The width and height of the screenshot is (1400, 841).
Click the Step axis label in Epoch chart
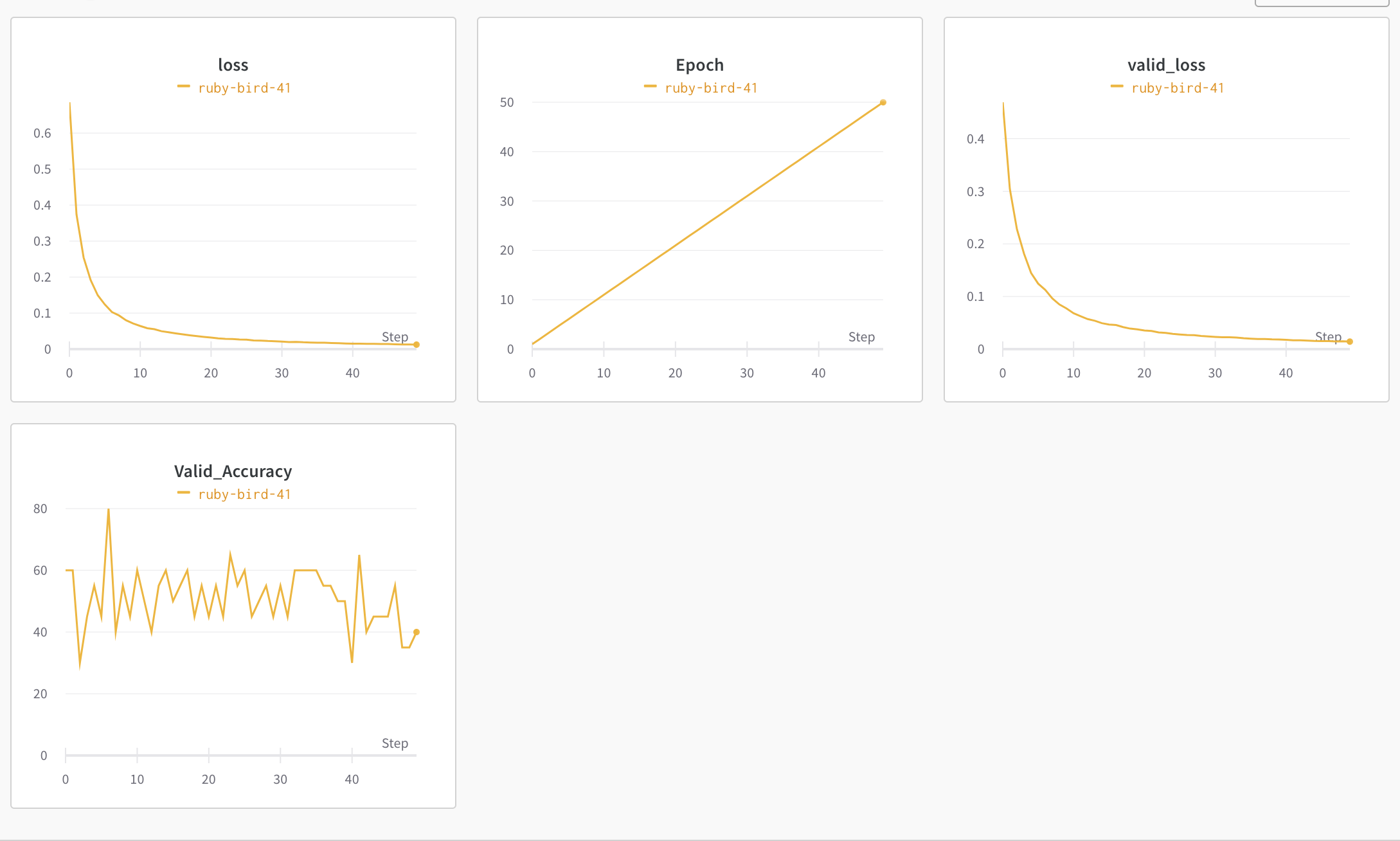(x=861, y=337)
